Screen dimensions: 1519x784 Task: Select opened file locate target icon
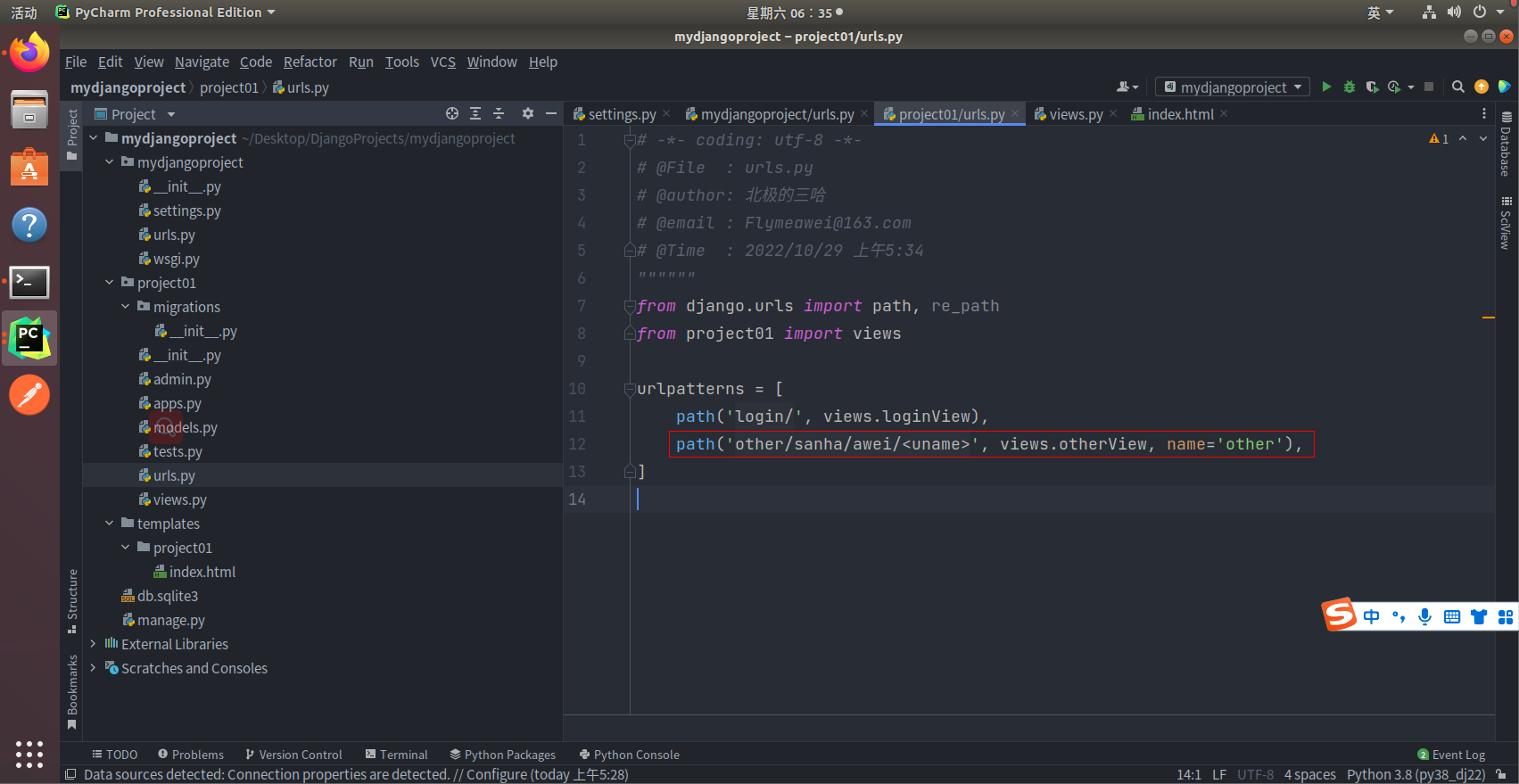click(x=452, y=113)
